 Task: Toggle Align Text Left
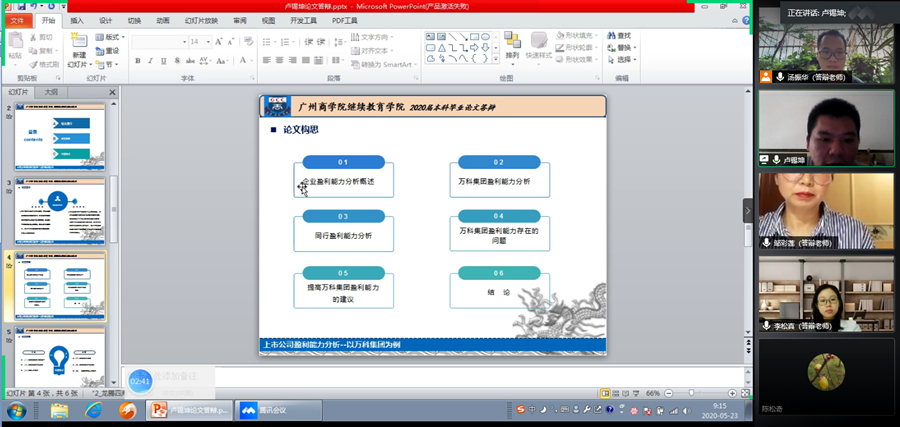point(266,60)
